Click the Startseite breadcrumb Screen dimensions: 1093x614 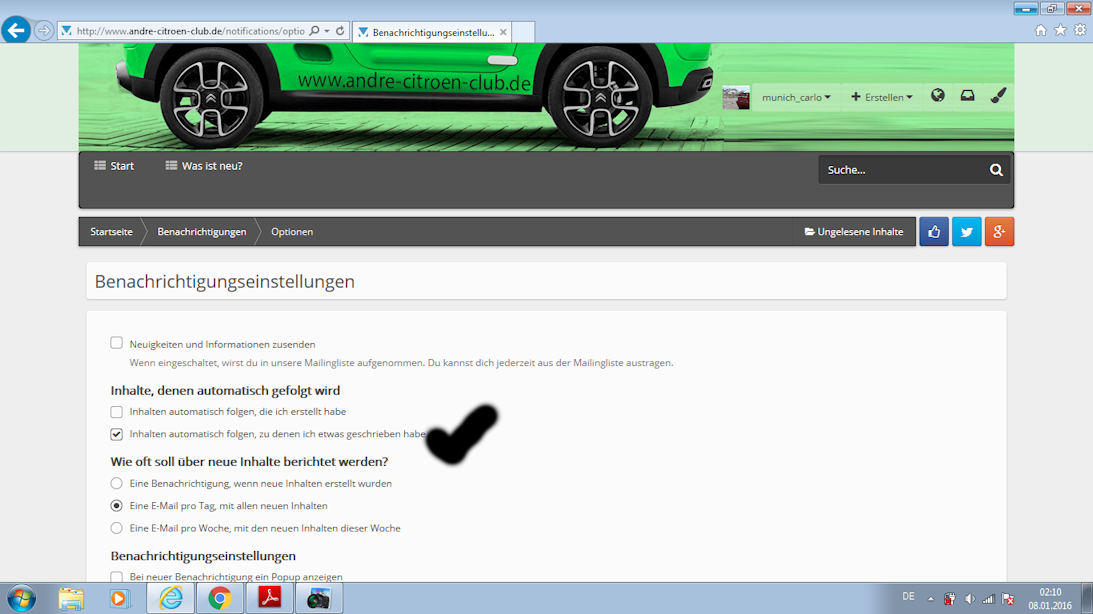click(111, 231)
